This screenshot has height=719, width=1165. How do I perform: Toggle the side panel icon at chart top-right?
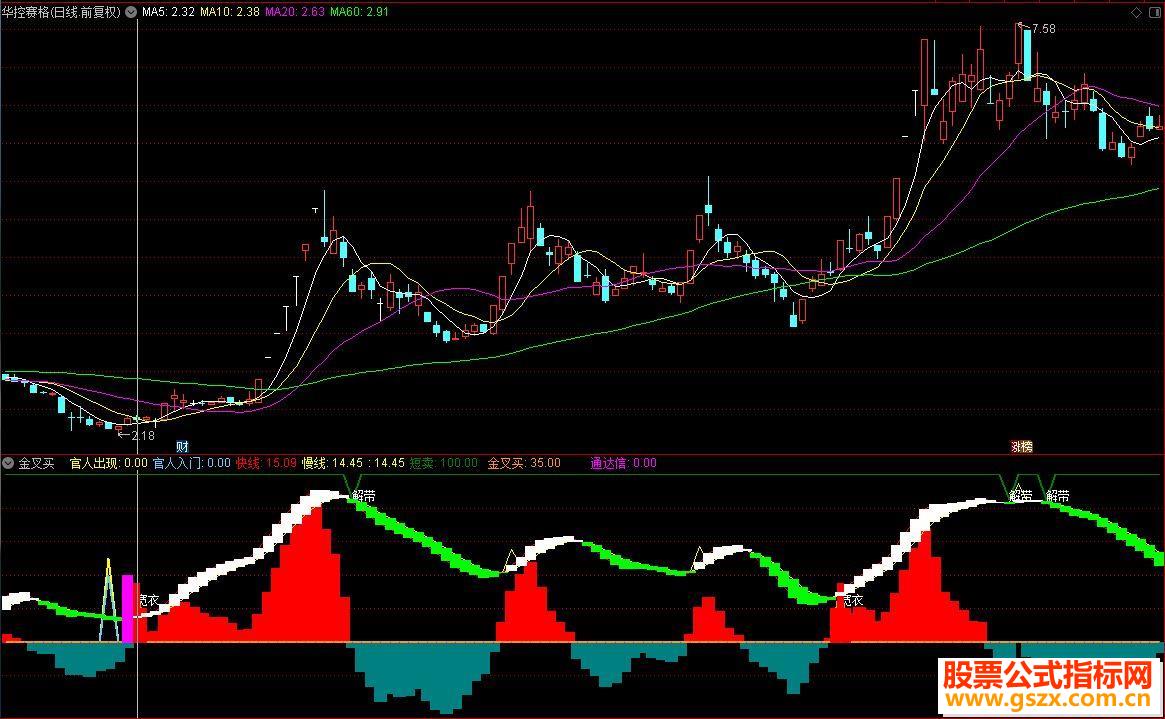click(1154, 13)
